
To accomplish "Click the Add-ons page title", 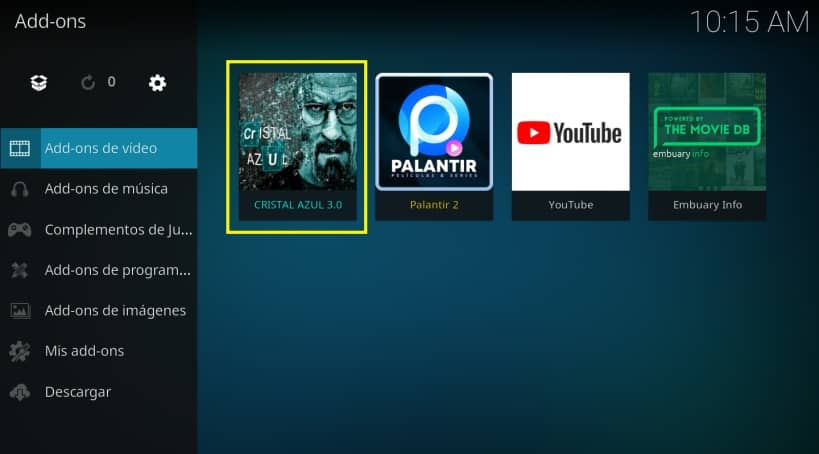I will [x=50, y=21].
